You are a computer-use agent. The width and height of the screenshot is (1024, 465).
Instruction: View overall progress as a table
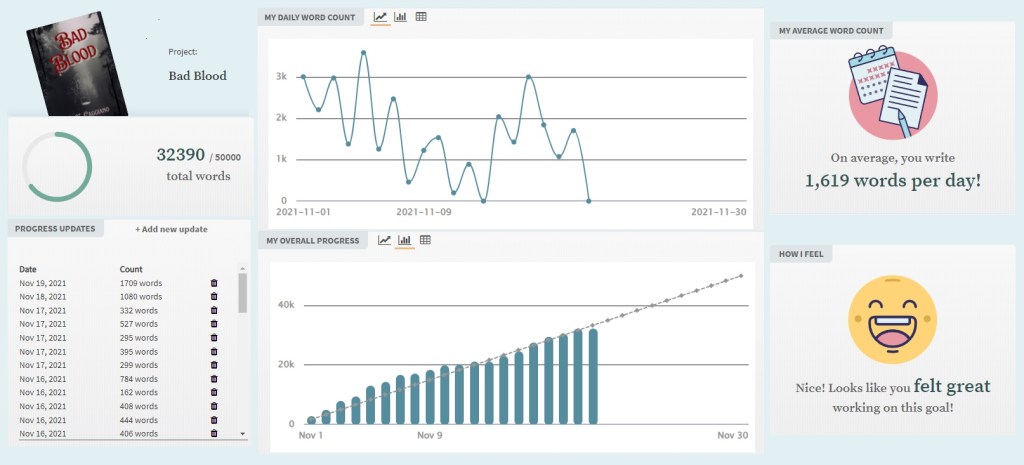425,240
